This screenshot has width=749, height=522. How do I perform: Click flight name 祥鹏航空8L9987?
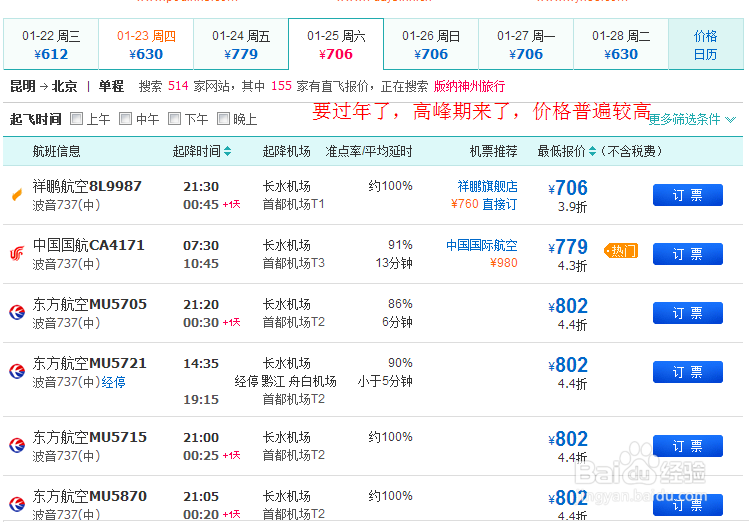(87, 186)
